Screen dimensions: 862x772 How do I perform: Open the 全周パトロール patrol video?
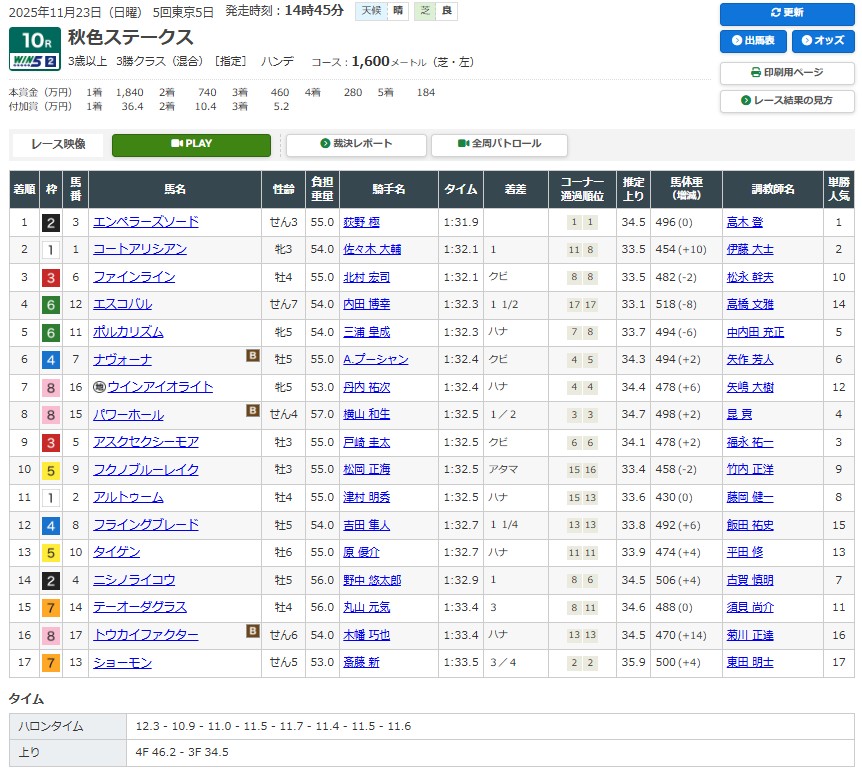499,144
